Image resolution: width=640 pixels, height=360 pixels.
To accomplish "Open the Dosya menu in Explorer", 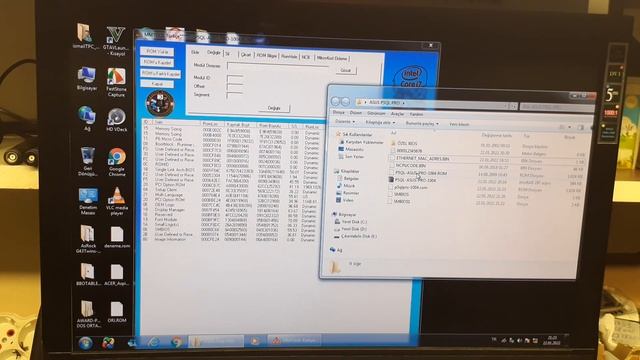I will pyautogui.click(x=338, y=112).
